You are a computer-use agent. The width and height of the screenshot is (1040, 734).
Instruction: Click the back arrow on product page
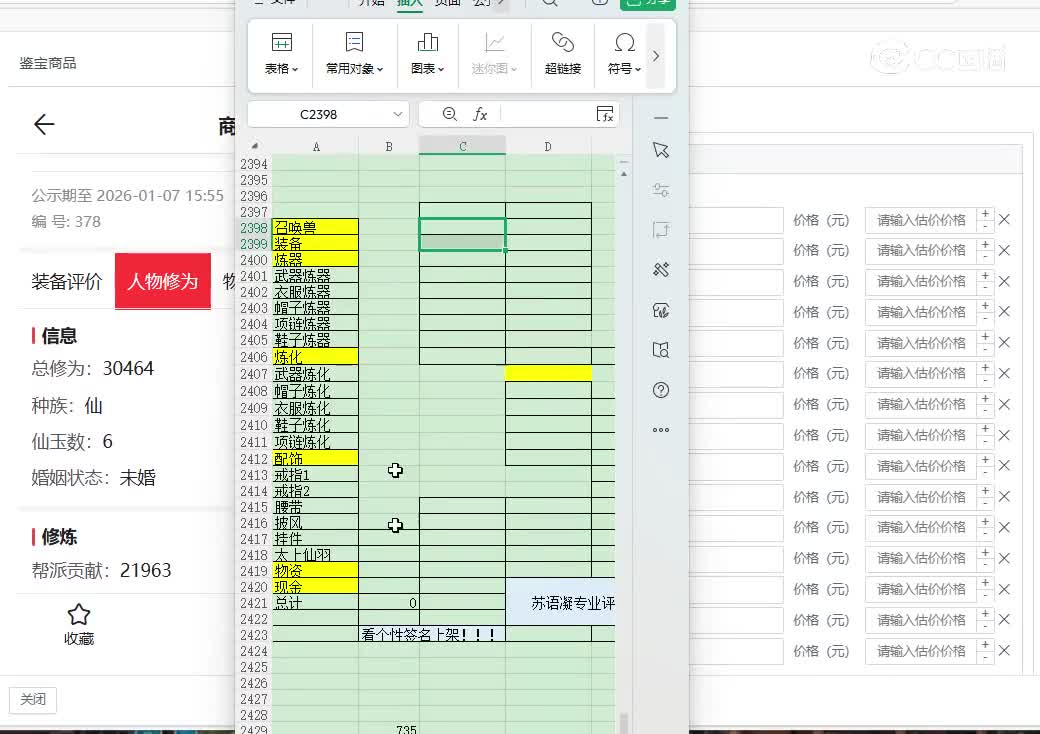point(44,124)
